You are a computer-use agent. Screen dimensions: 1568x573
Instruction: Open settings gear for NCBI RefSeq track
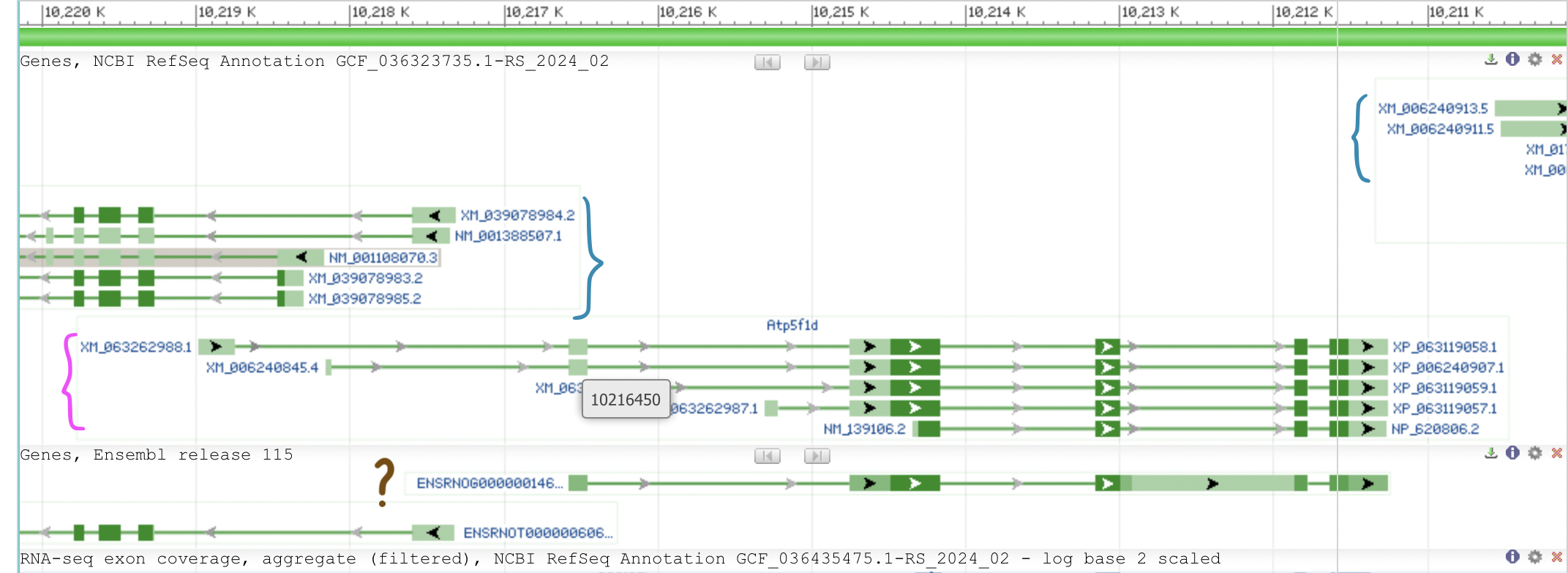click(1535, 59)
